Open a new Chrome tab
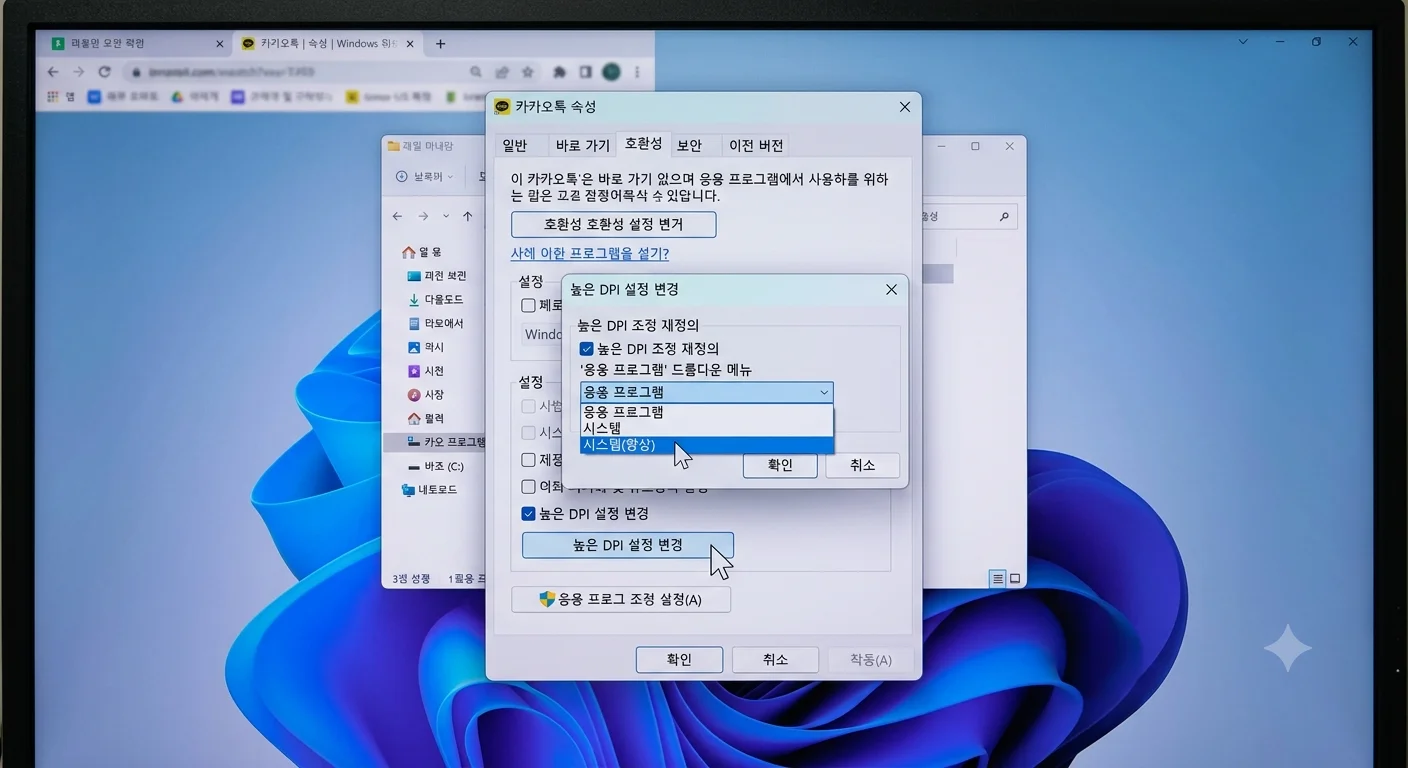The width and height of the screenshot is (1408, 768). pyautogui.click(x=440, y=44)
